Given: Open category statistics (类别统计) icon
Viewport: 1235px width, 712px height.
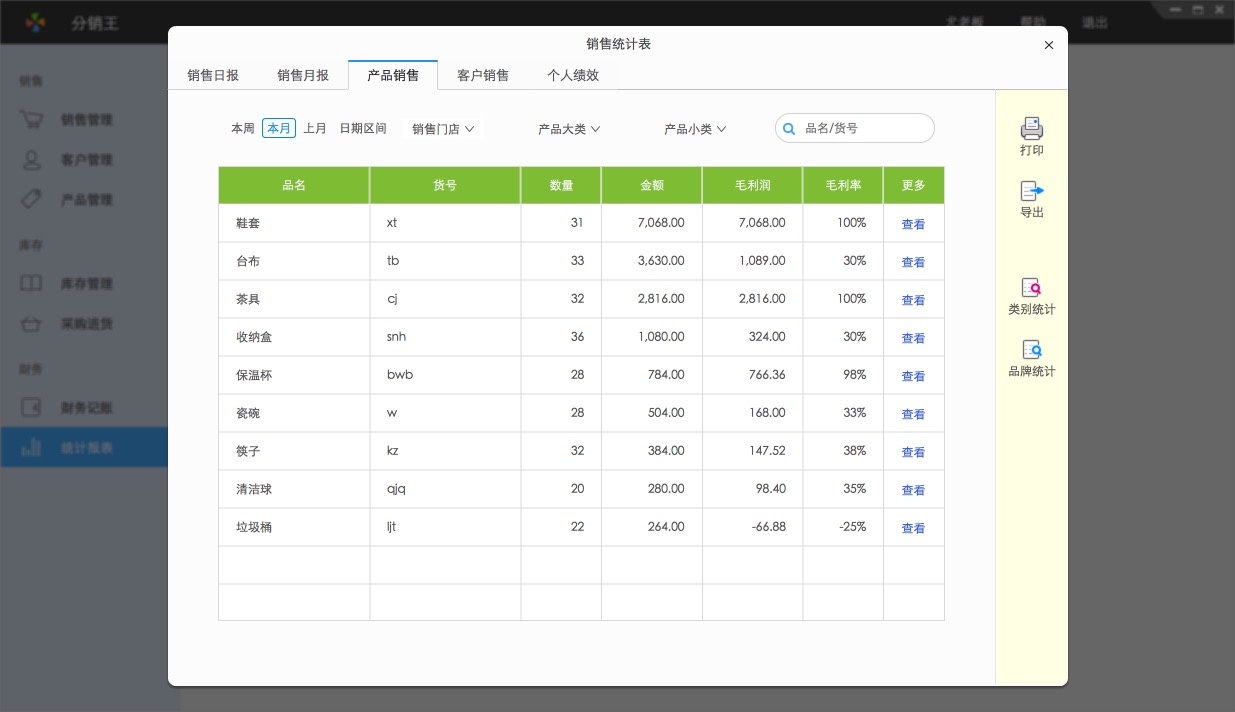Looking at the screenshot, I should coord(1031,288).
